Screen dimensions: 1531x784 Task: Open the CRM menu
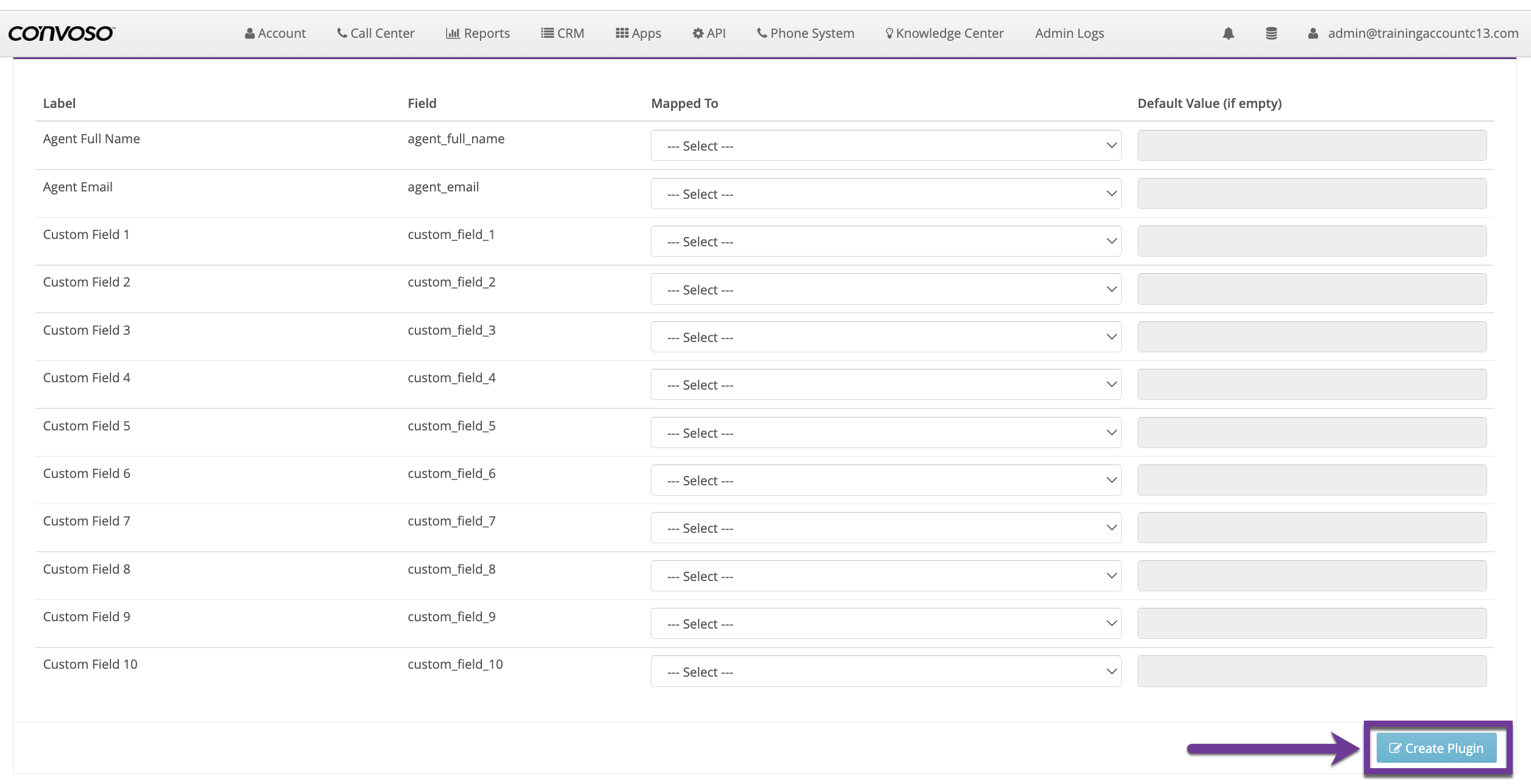[562, 34]
